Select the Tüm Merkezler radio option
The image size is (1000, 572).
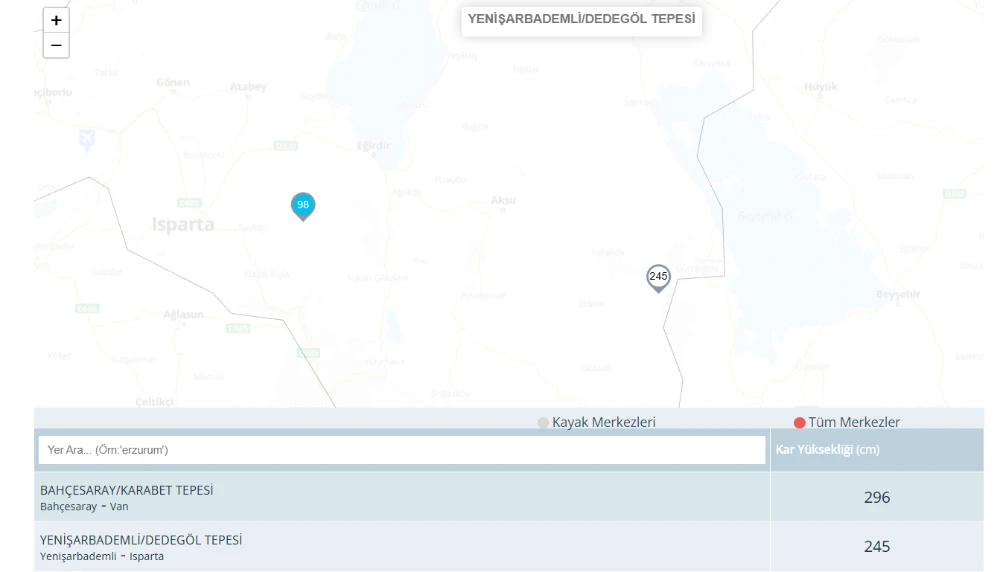(800, 423)
